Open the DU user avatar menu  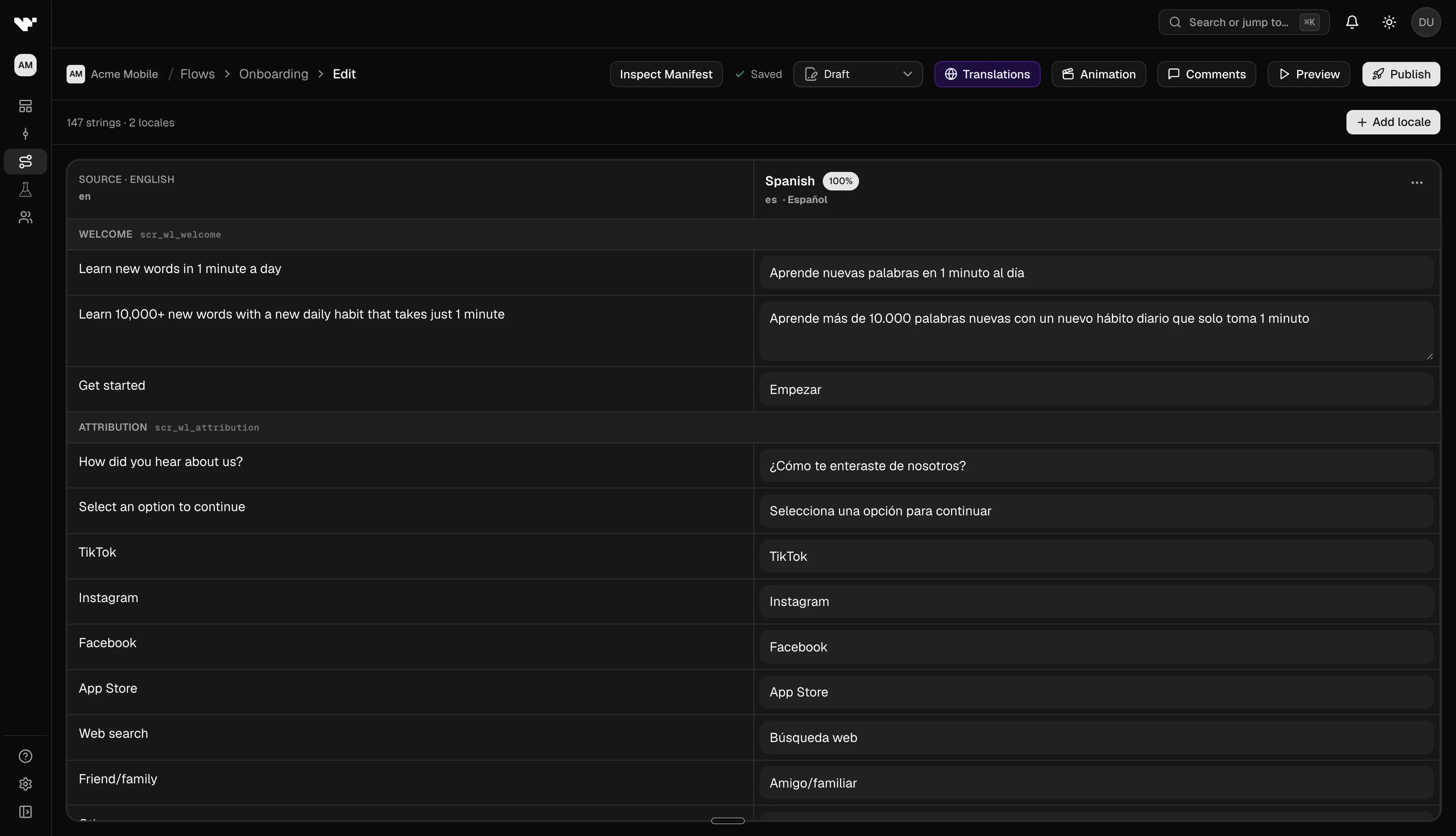tap(1426, 22)
